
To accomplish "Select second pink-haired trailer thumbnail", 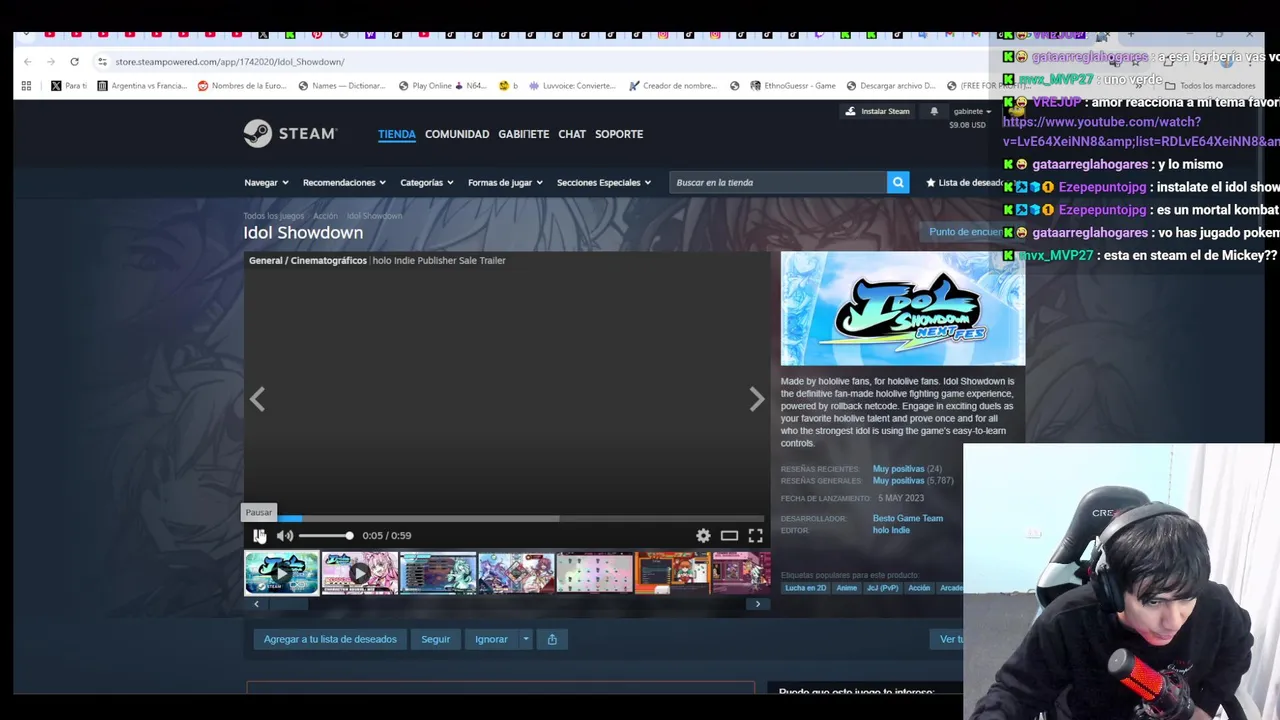I will click(x=360, y=574).
